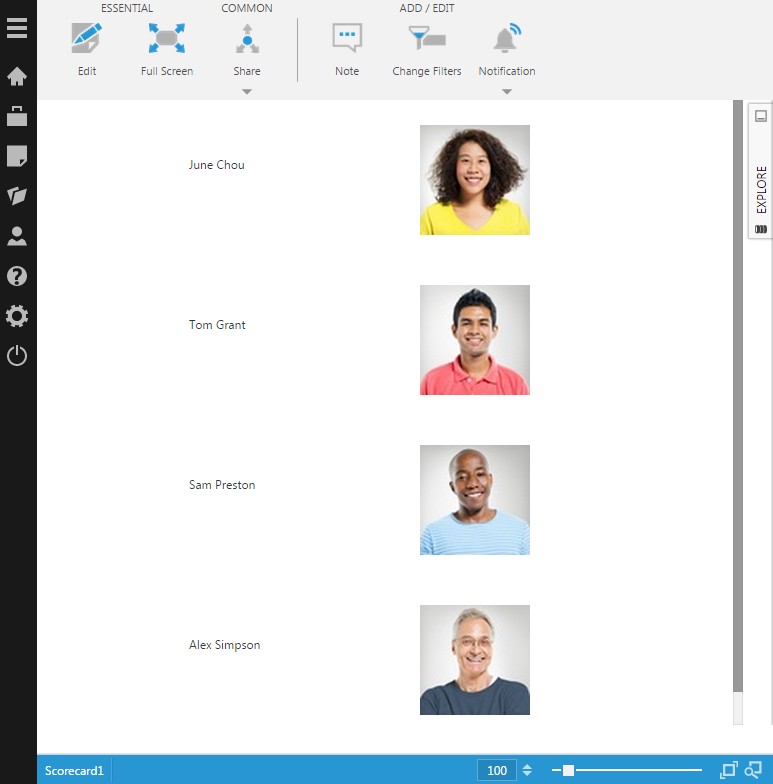The image size is (773, 784).
Task: Expand the Notification dropdown arrow
Action: [x=507, y=92]
